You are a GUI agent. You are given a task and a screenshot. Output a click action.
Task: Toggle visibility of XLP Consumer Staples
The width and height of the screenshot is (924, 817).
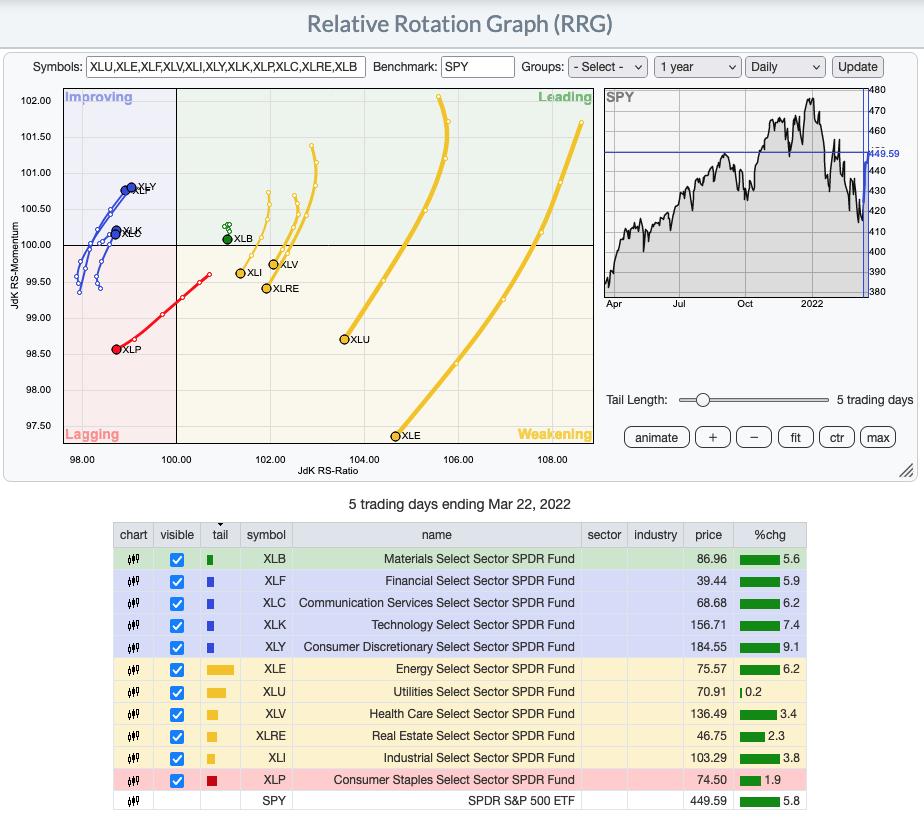177,781
